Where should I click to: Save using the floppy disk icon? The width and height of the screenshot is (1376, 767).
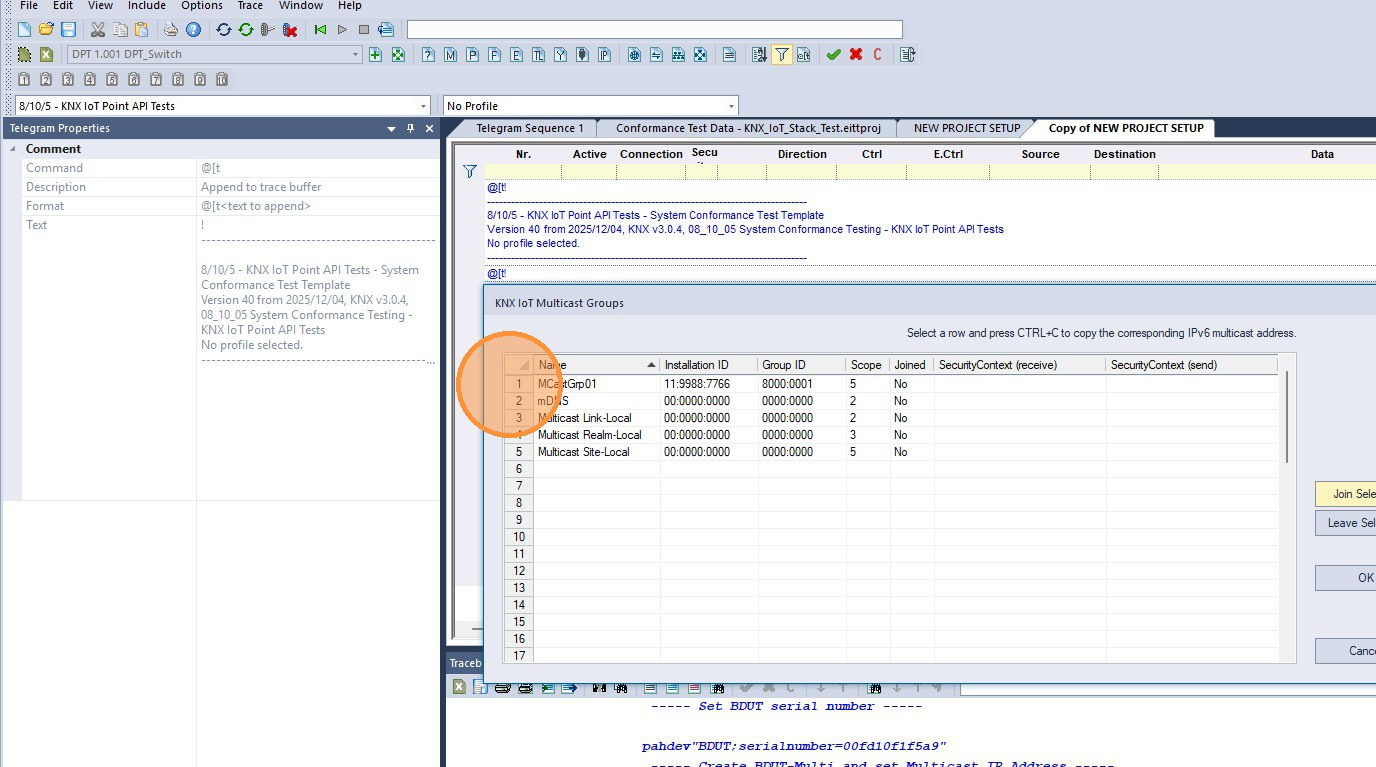68,30
